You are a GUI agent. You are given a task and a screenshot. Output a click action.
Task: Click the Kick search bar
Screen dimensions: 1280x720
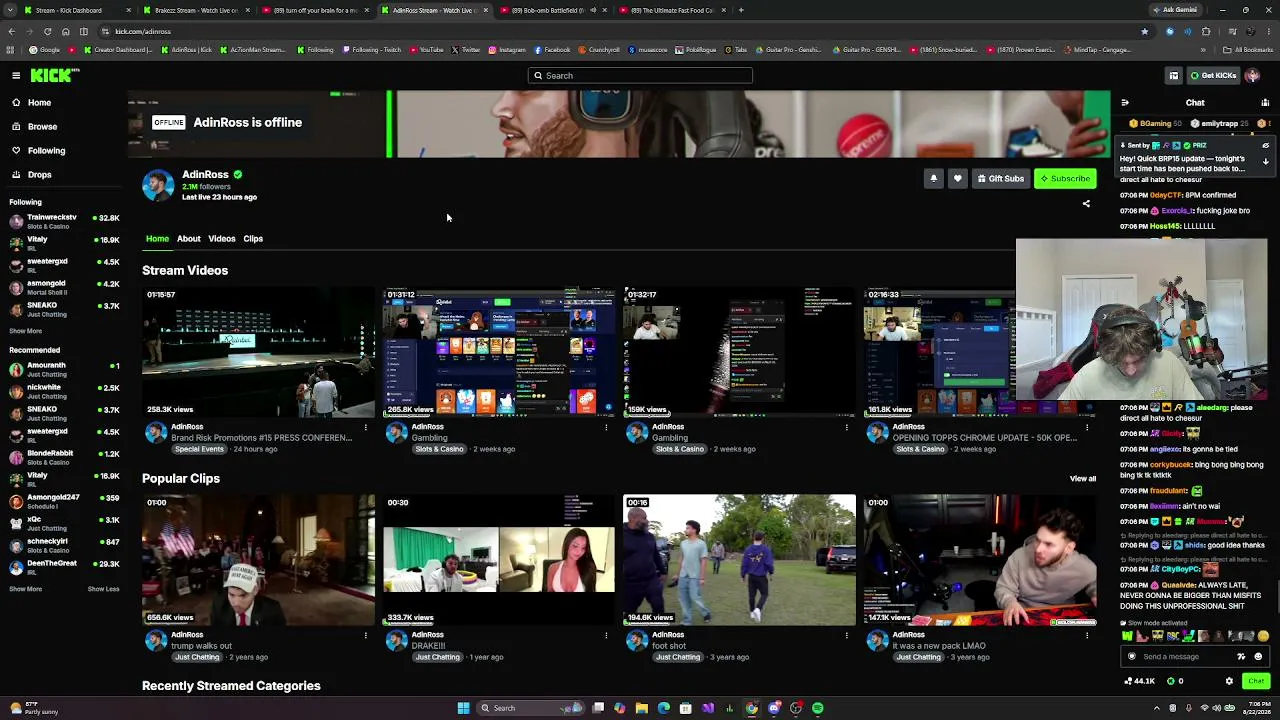[x=640, y=75]
